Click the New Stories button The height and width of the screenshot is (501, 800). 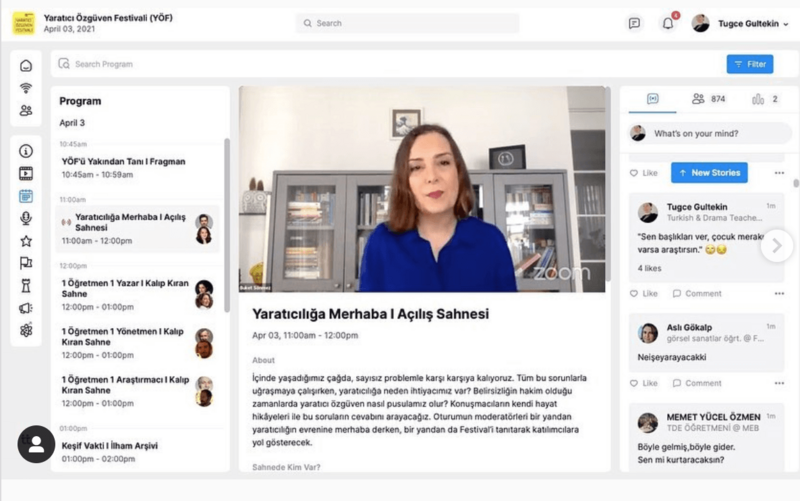coord(709,173)
